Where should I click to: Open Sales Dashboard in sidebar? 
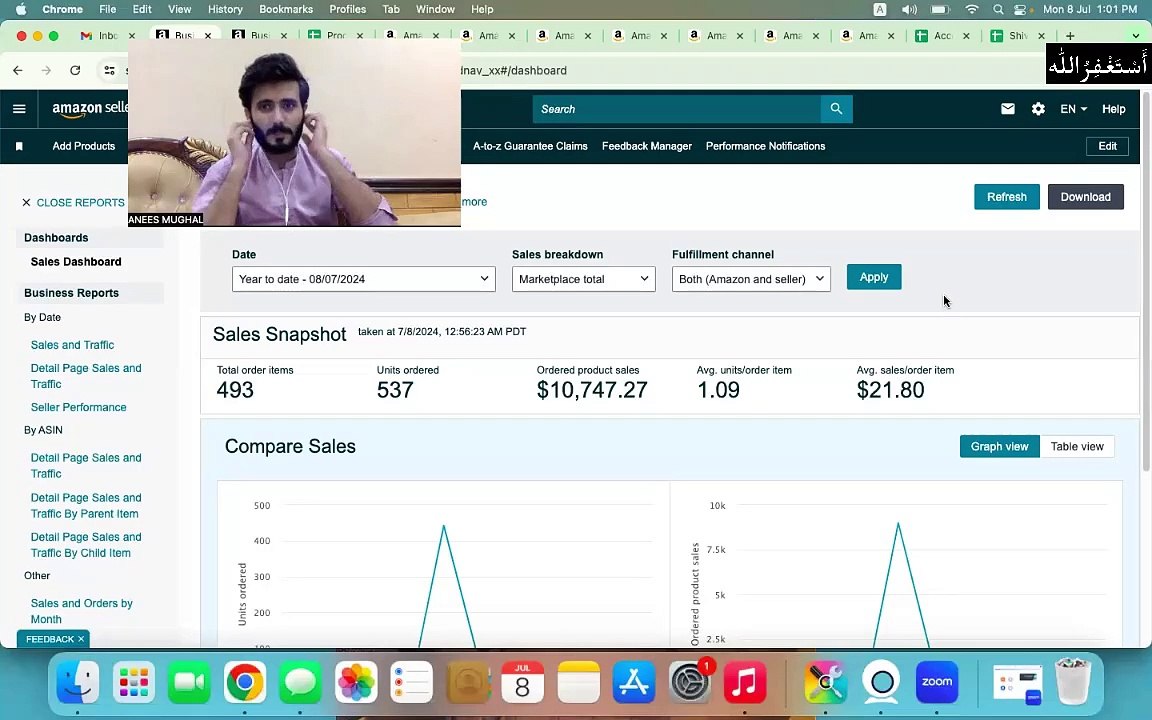coord(76,262)
